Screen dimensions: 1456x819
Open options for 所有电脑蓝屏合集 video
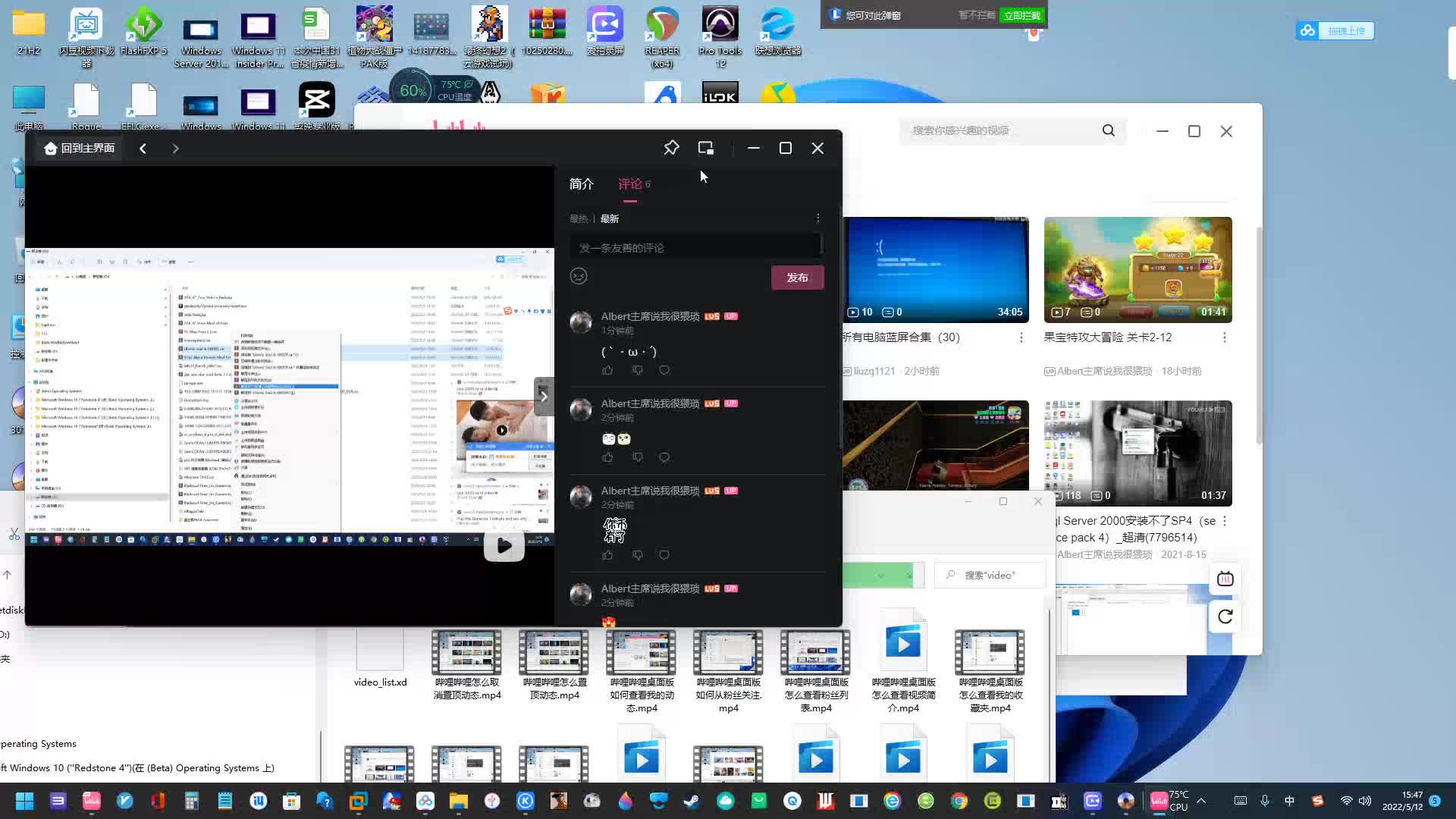click(1021, 337)
